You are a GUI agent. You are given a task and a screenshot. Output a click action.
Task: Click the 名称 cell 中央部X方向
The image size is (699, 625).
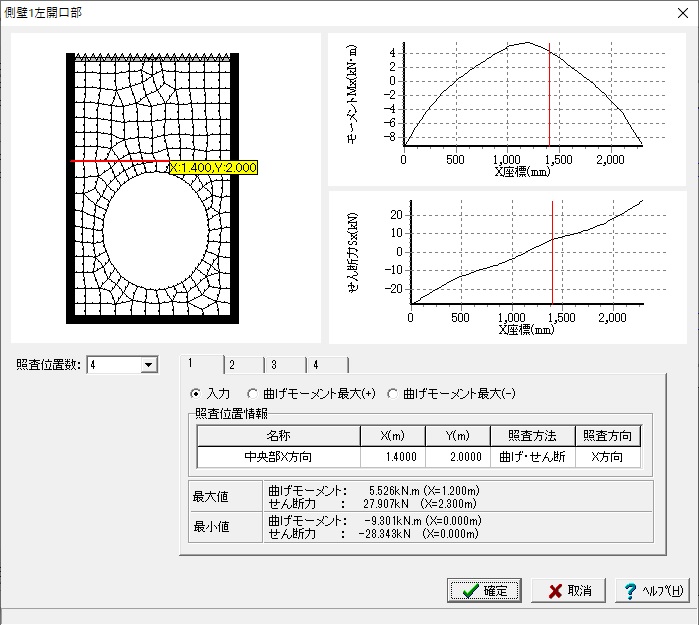279,456
